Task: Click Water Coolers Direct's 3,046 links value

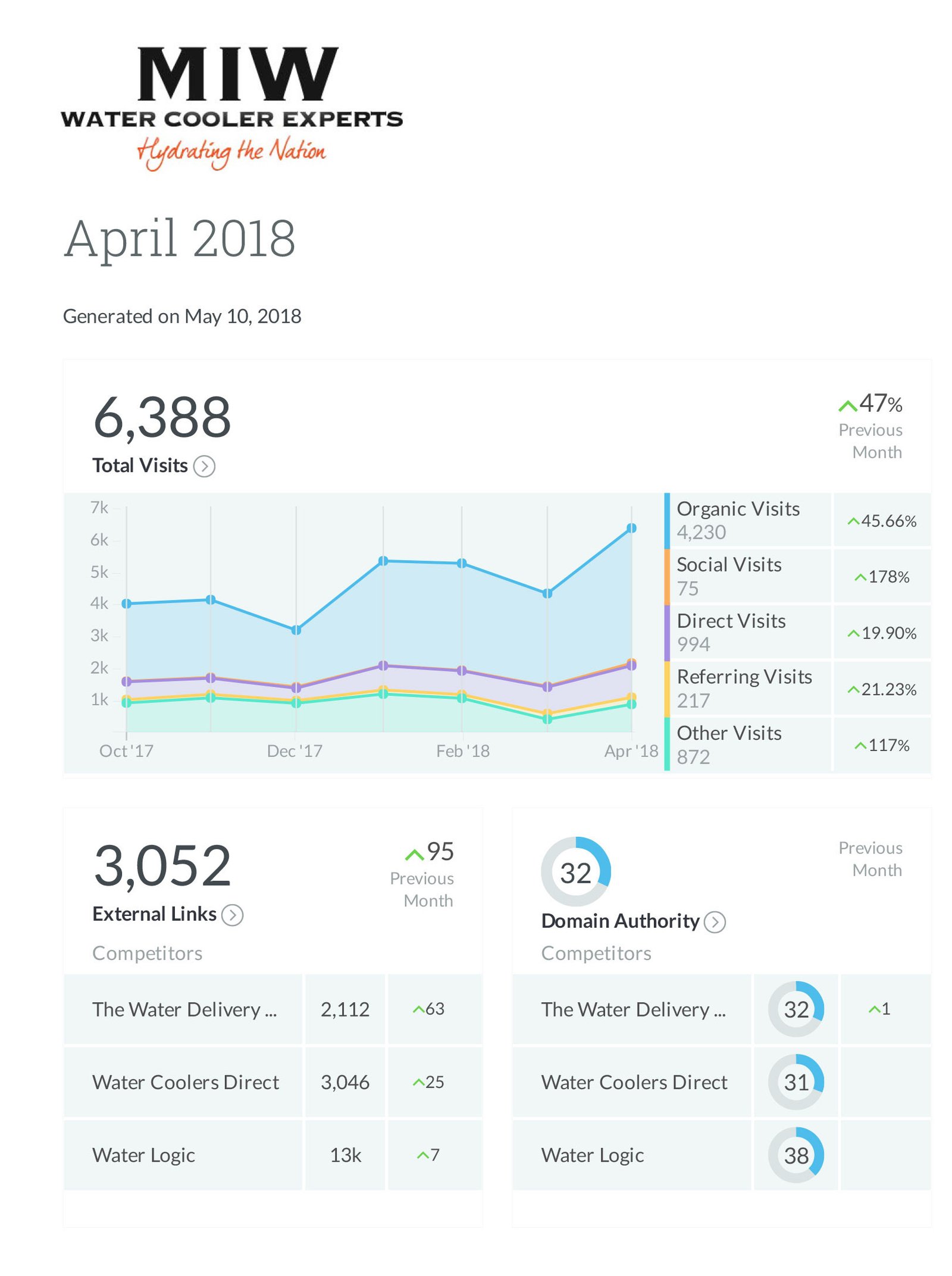Action: [x=345, y=1081]
